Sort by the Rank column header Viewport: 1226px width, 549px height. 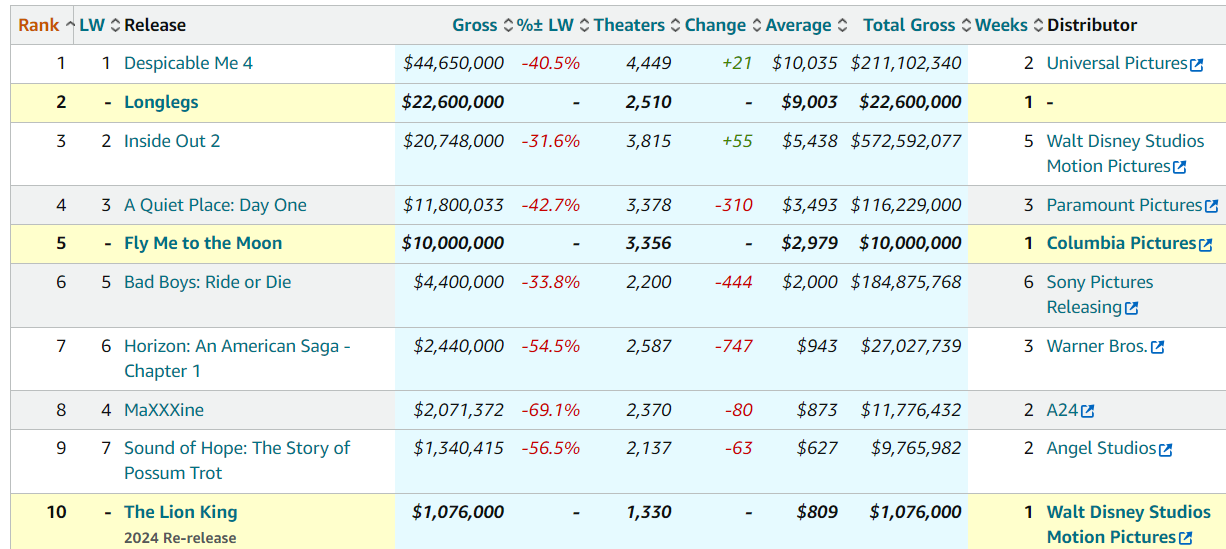point(39,25)
